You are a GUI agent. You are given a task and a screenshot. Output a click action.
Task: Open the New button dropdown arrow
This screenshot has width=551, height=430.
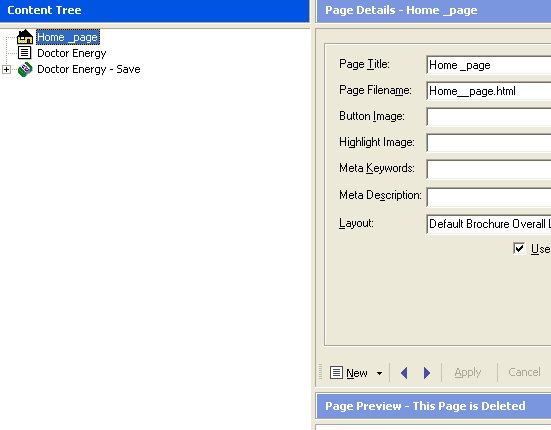(380, 373)
